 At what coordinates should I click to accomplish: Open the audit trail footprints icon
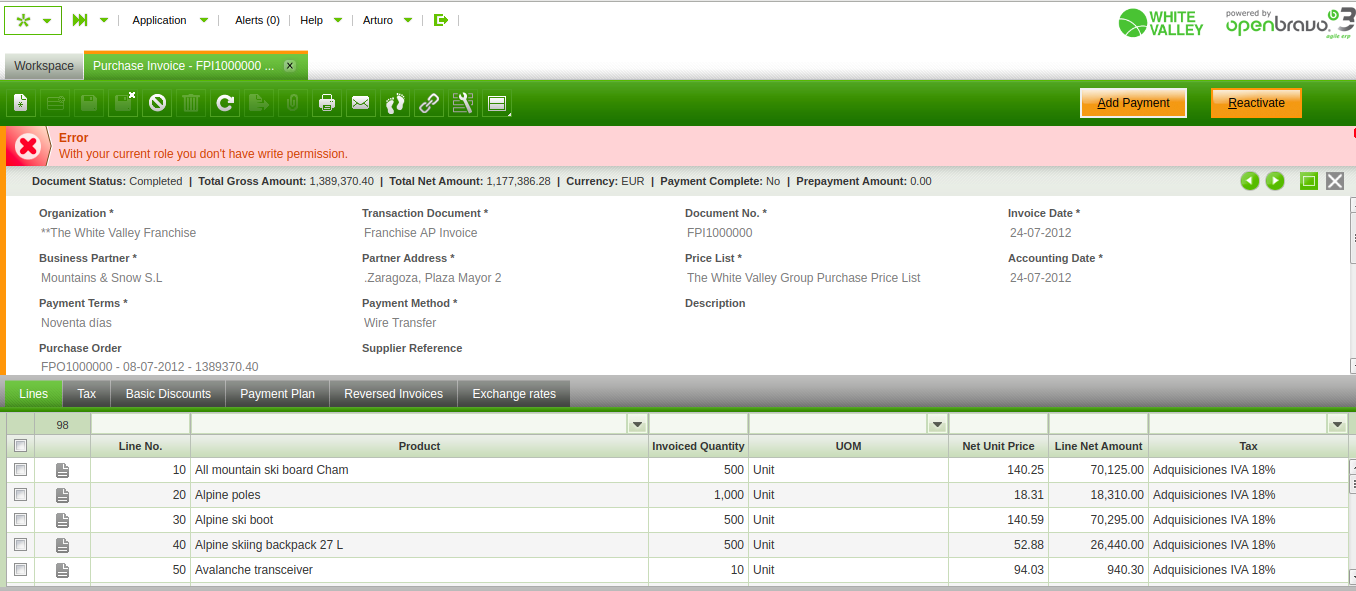pos(395,103)
